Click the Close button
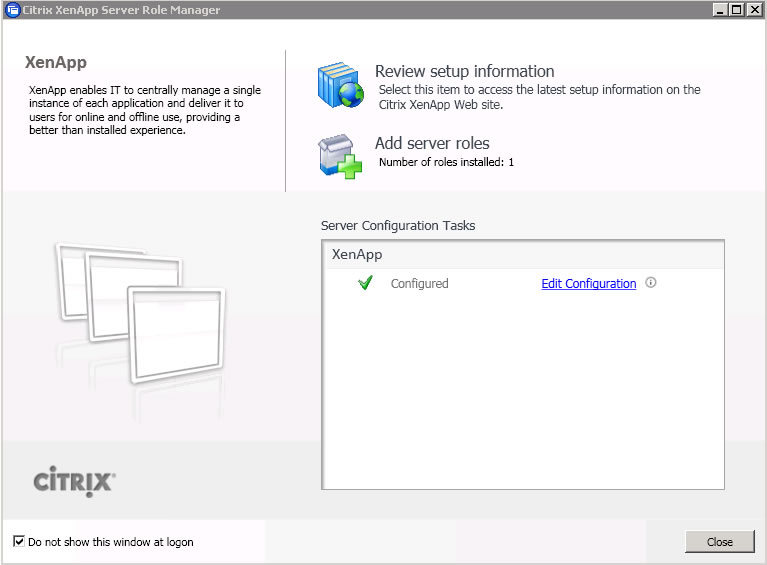Viewport: 767px width, 565px height. click(x=720, y=542)
